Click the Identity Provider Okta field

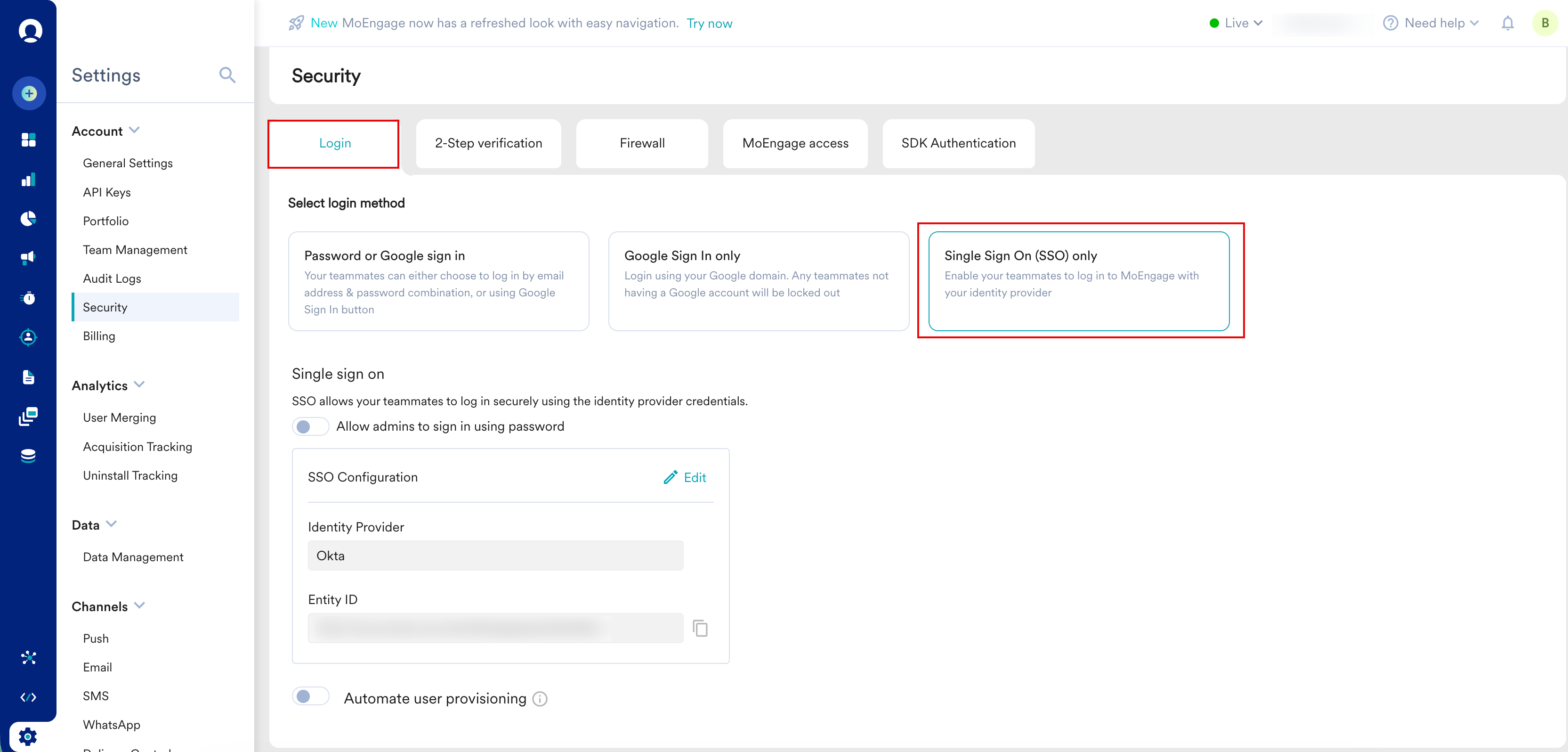click(x=495, y=556)
